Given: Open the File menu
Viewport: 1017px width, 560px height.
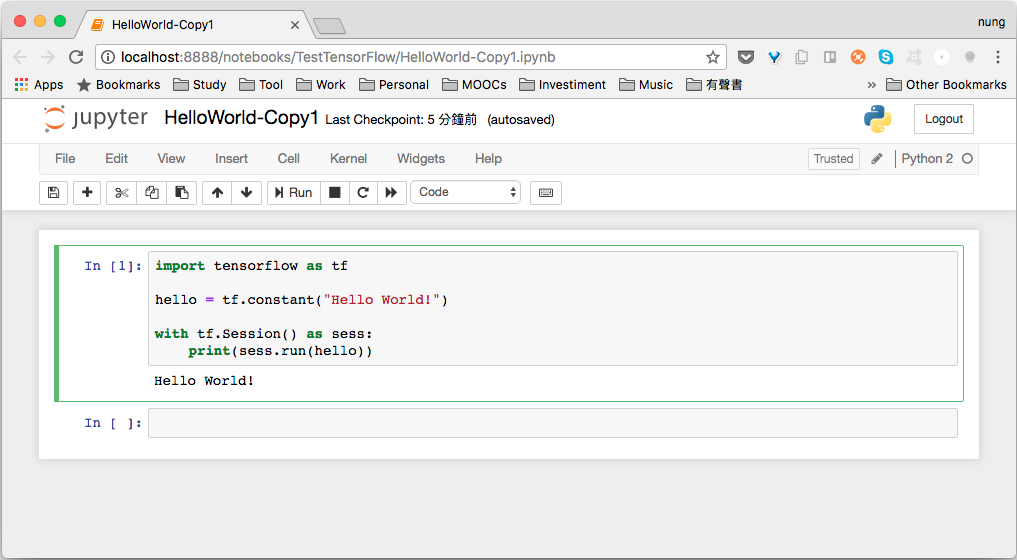Looking at the screenshot, I should click(65, 158).
